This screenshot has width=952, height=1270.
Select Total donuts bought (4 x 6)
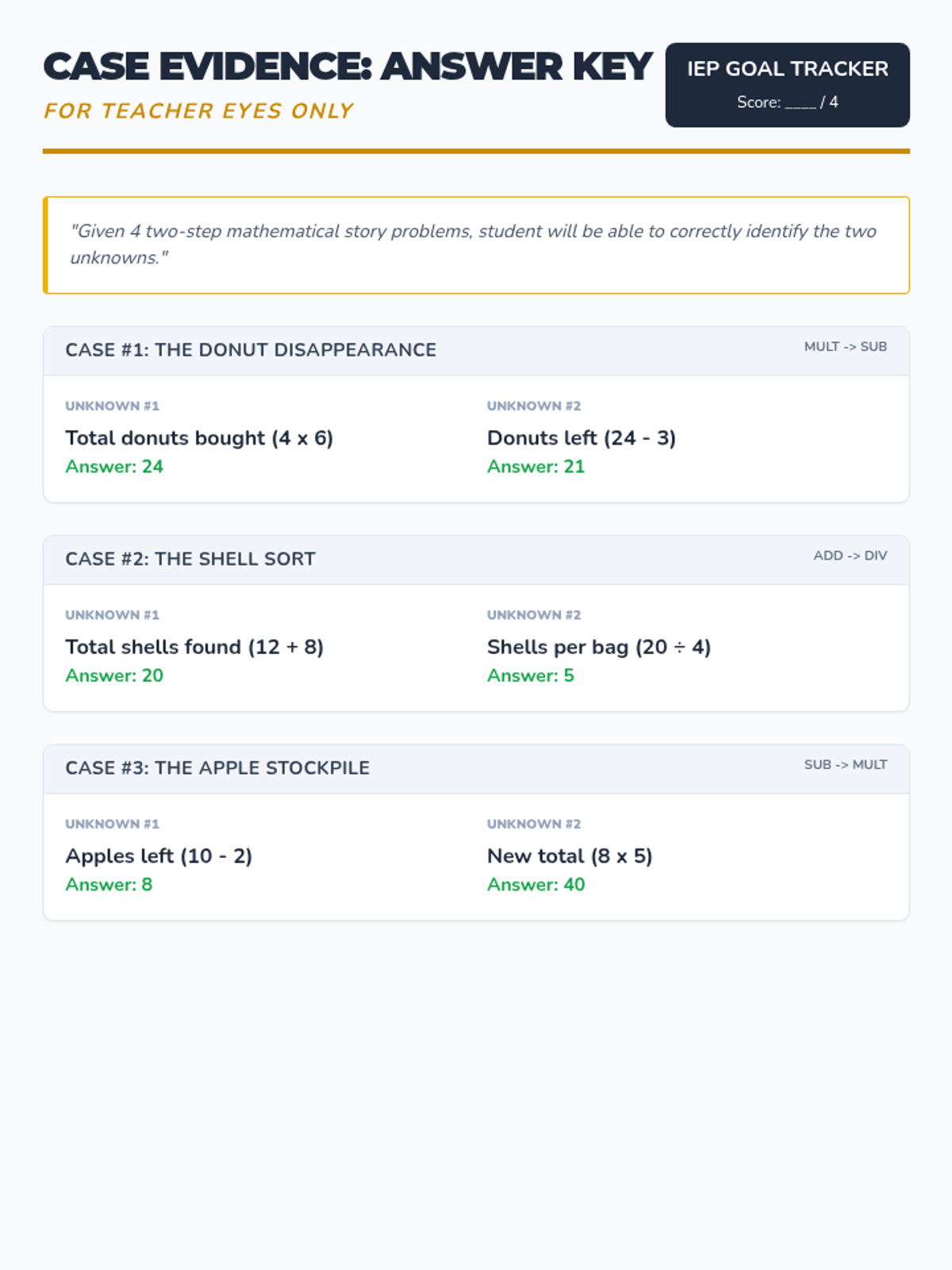[199, 438]
